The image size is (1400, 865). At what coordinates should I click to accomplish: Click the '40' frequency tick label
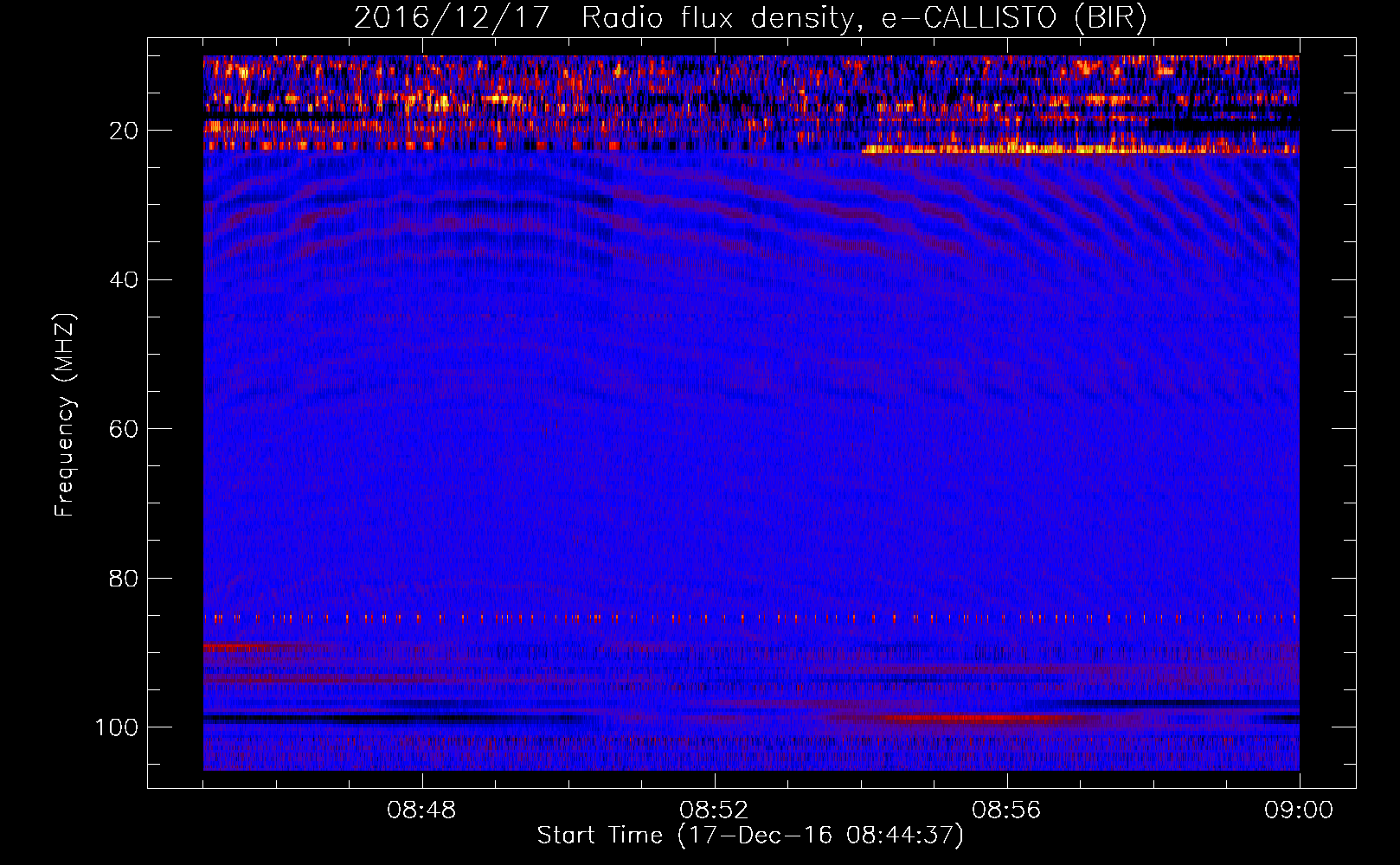(x=125, y=280)
